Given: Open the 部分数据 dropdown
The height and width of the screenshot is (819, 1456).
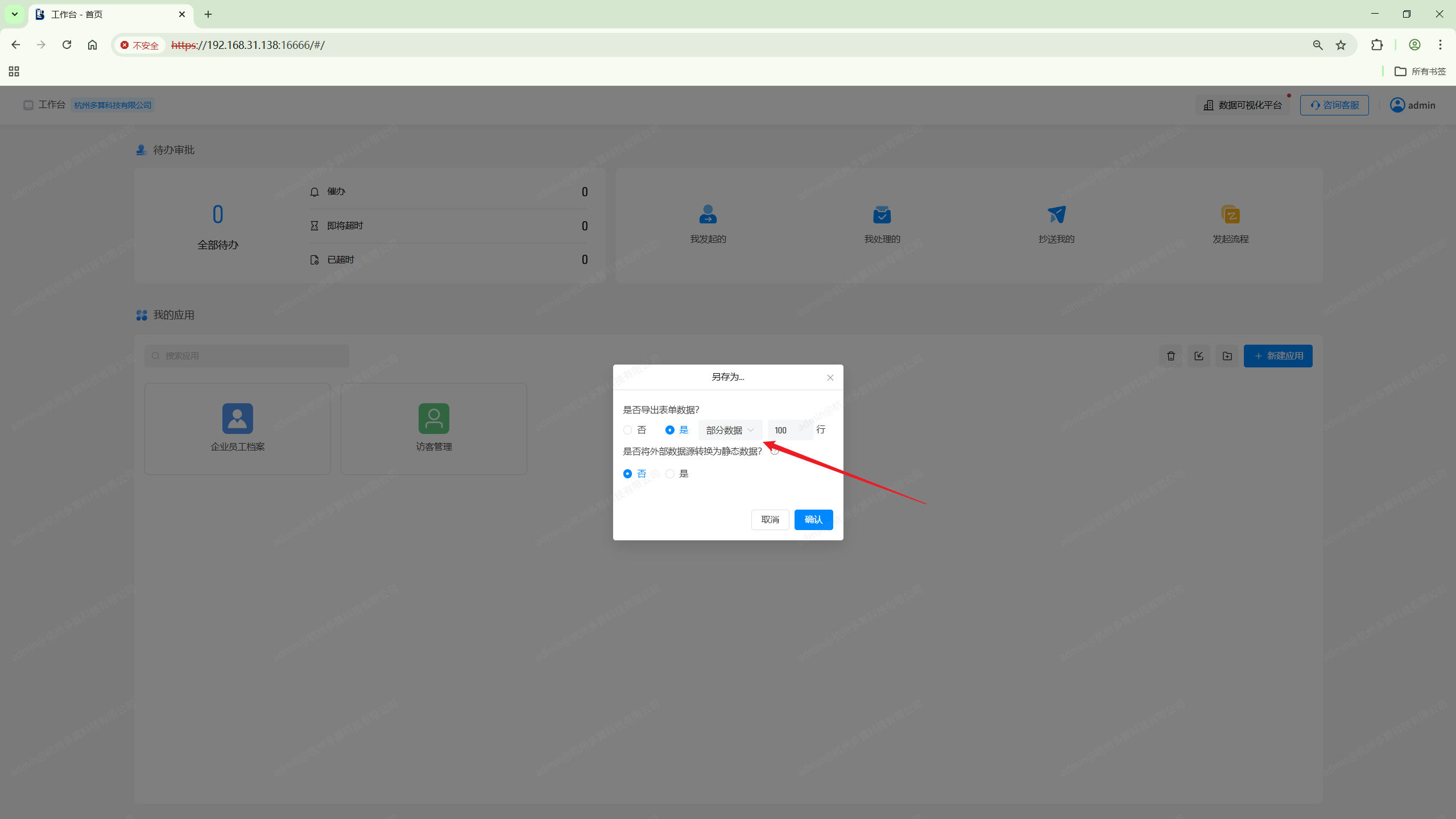Looking at the screenshot, I should 730,430.
